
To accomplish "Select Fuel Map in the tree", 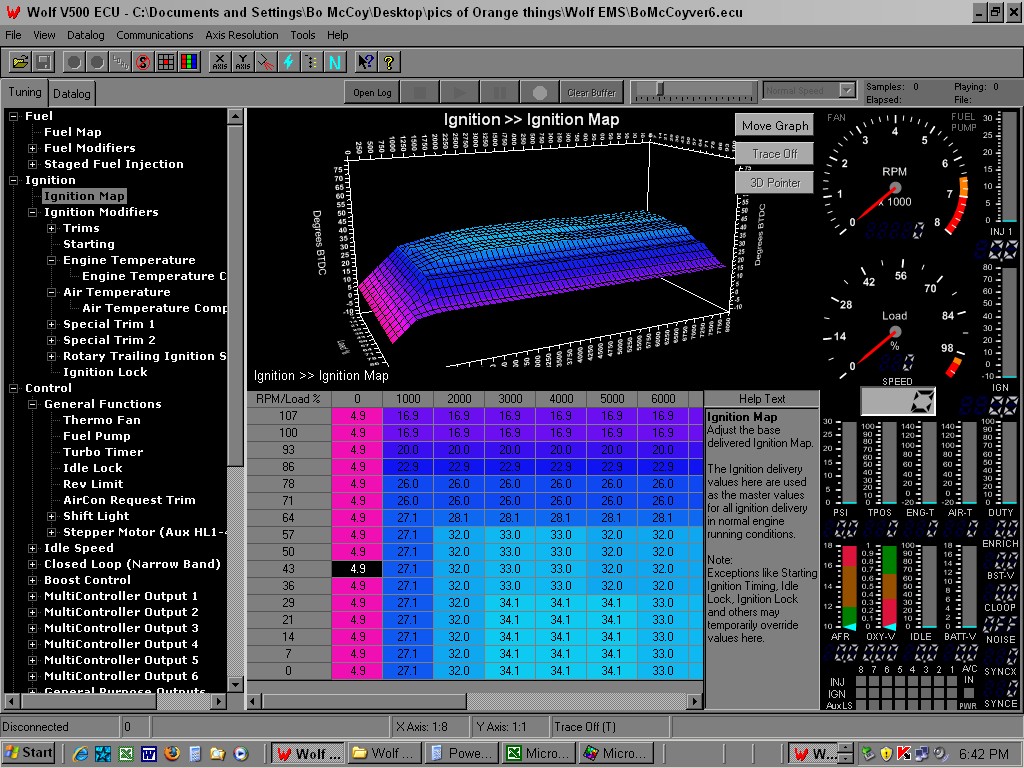I will 72,132.
